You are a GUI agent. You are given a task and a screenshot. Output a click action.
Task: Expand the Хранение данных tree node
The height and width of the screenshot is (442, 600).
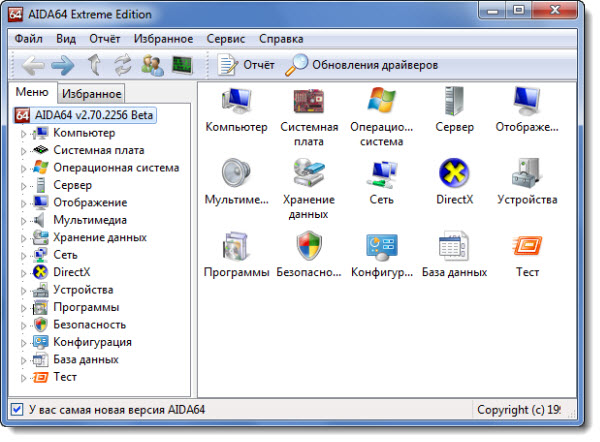point(24,238)
